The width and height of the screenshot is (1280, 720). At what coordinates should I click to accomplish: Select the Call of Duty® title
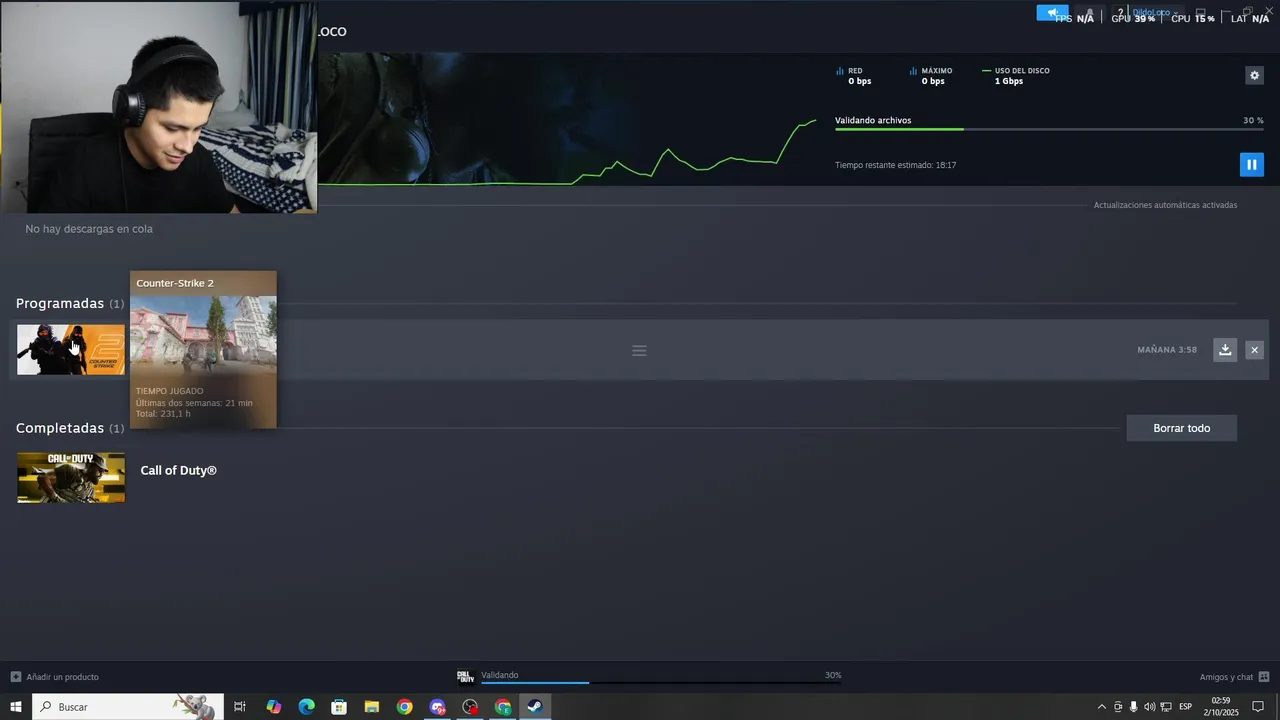tap(178, 470)
